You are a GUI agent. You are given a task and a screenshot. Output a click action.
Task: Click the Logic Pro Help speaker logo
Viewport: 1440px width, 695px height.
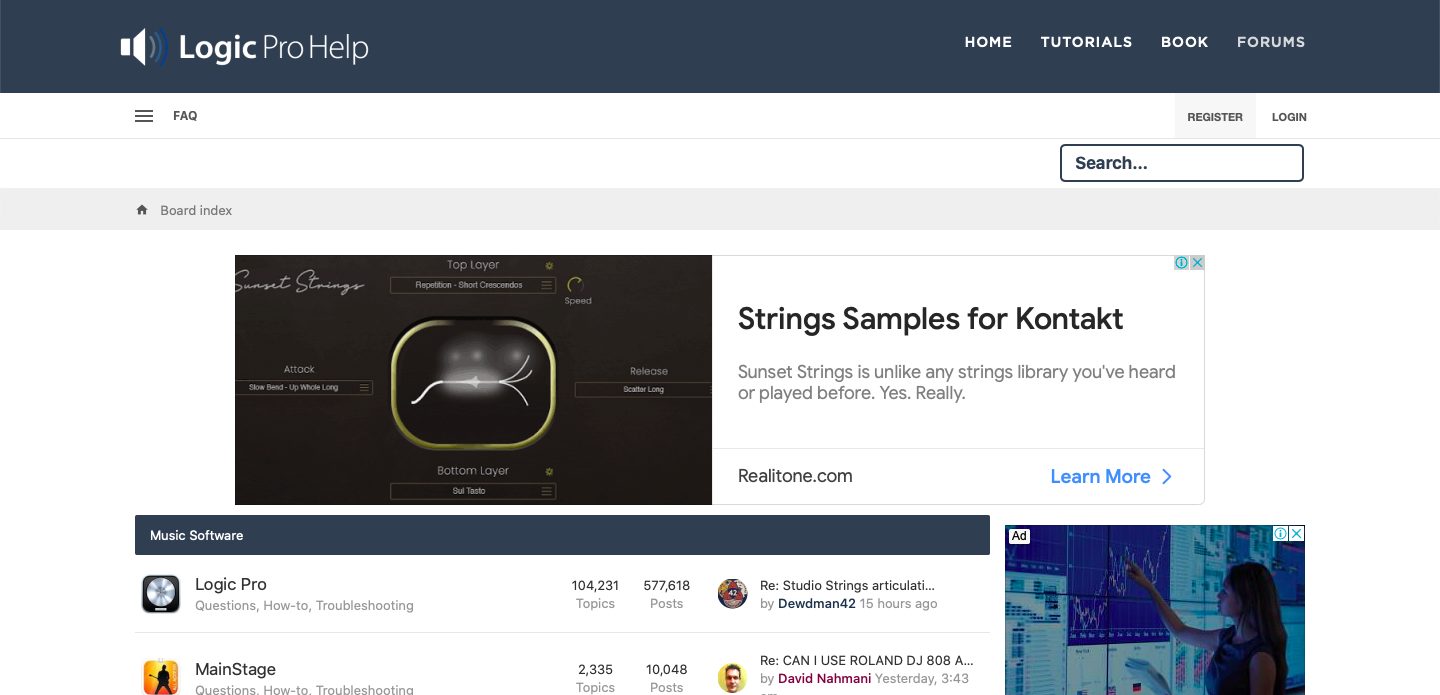coord(144,47)
